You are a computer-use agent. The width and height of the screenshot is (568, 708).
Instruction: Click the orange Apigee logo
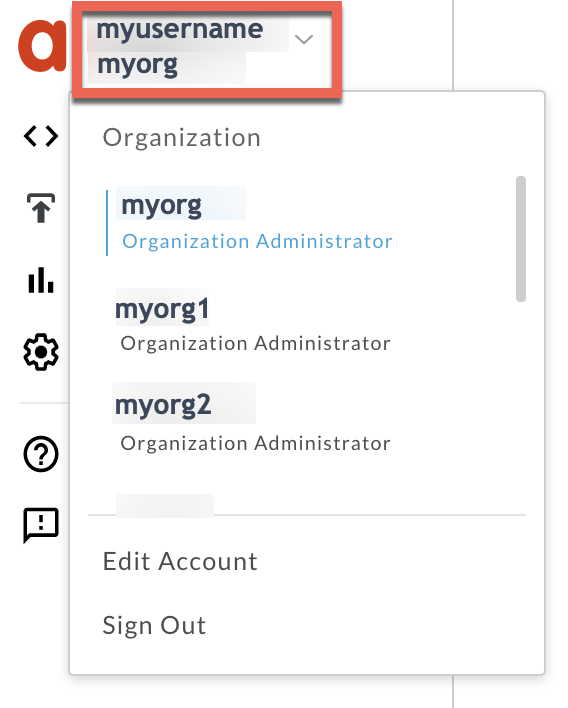coord(42,46)
